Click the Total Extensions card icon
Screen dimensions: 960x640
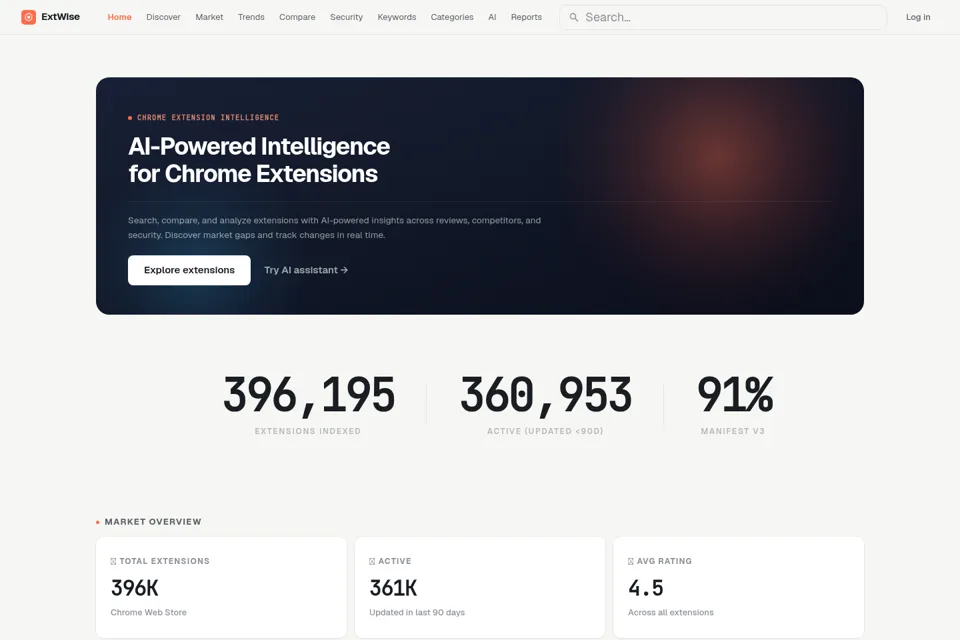point(113,561)
